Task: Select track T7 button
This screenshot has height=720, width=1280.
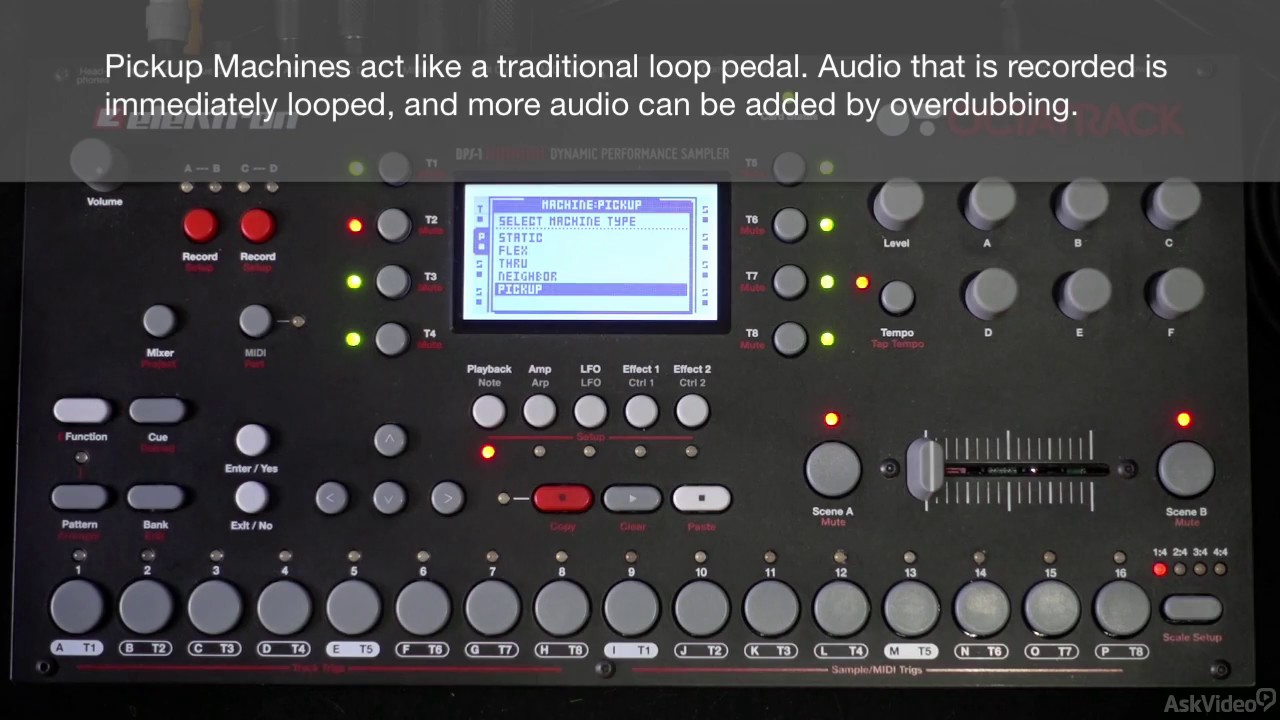Action: pos(789,282)
